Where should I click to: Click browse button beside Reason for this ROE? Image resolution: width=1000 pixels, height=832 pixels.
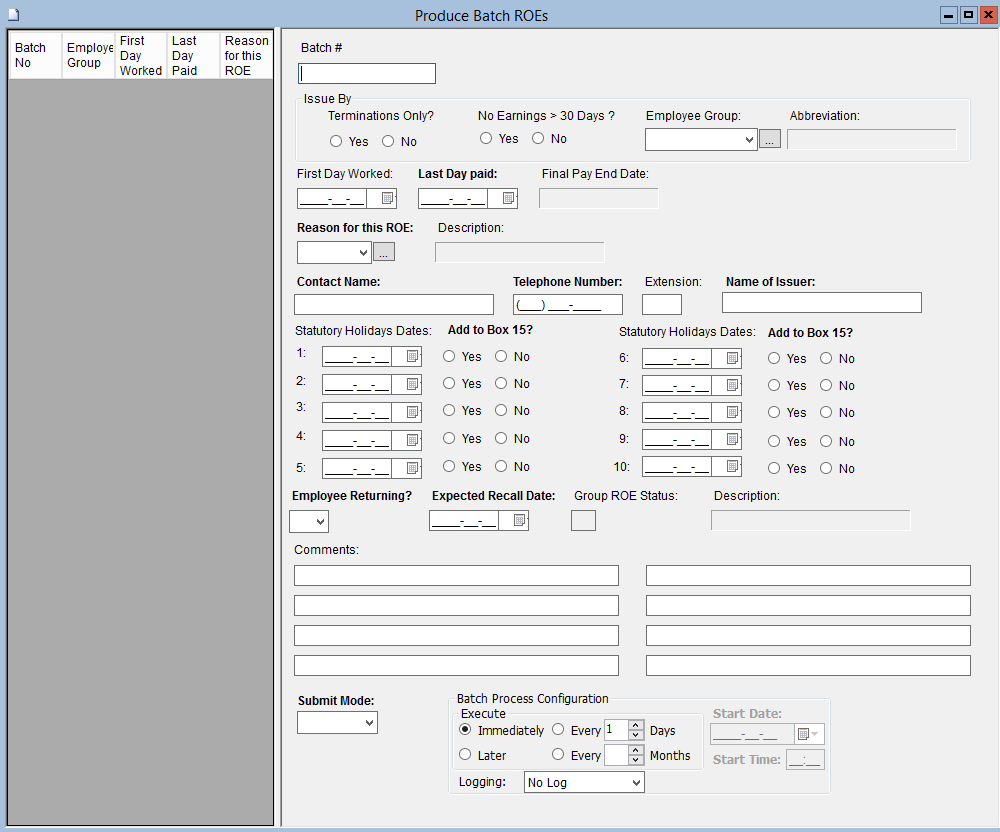click(384, 252)
